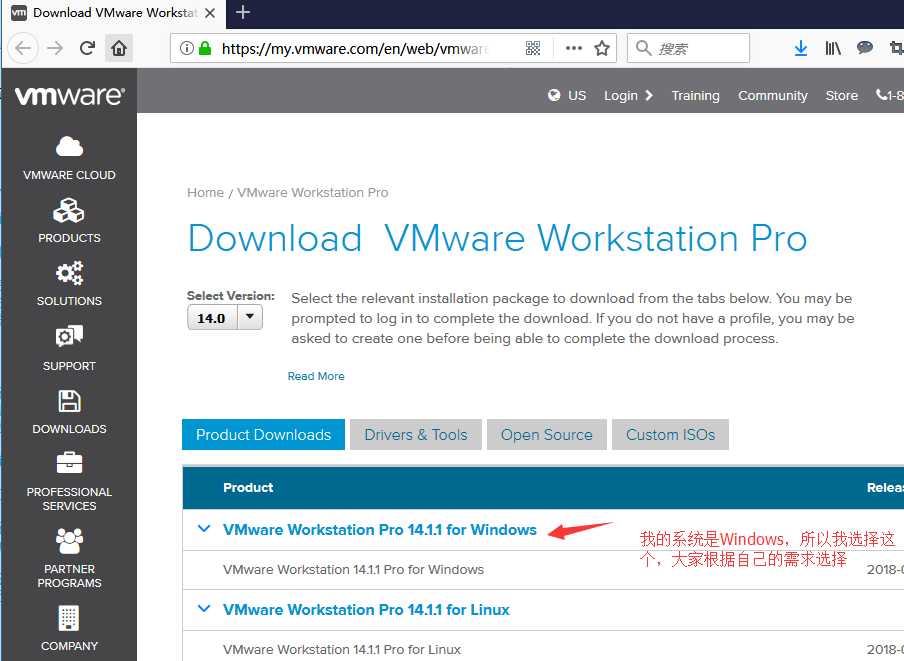Open Solutions section in sidebar
Screen dimensions: 904x661
[x=69, y=284]
